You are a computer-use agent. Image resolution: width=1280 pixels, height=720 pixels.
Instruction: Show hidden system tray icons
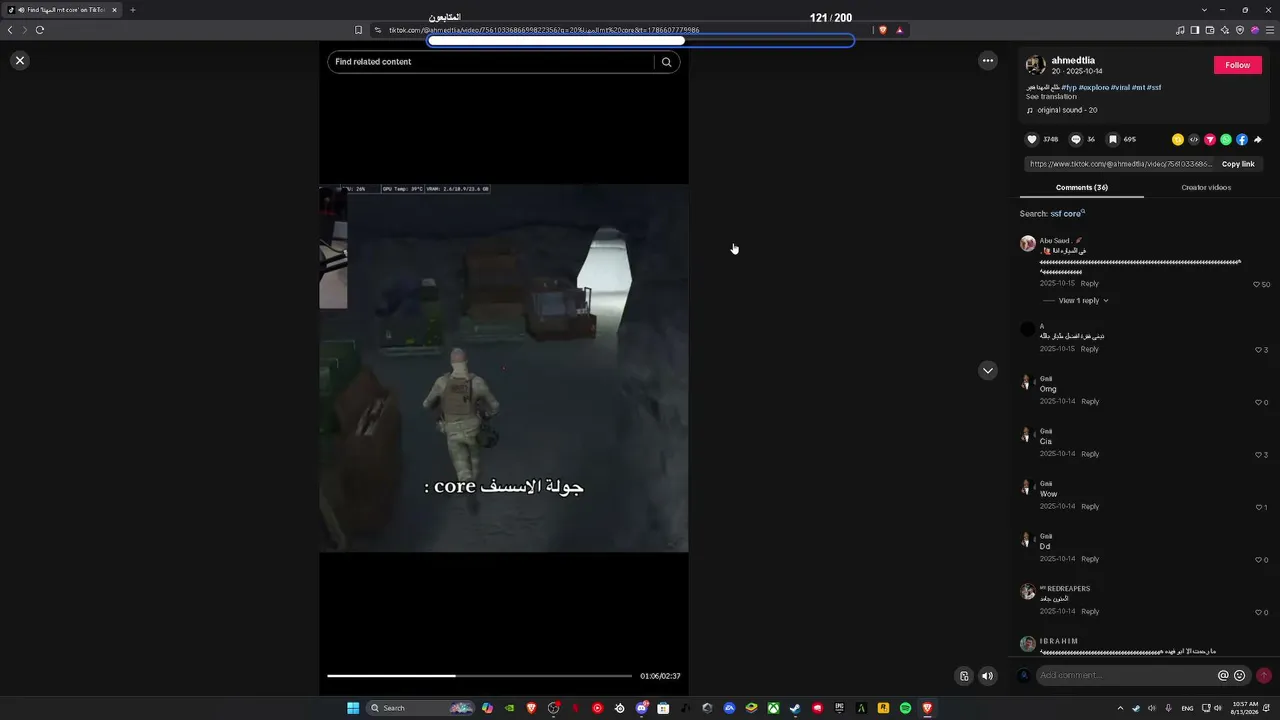[x=1120, y=708]
